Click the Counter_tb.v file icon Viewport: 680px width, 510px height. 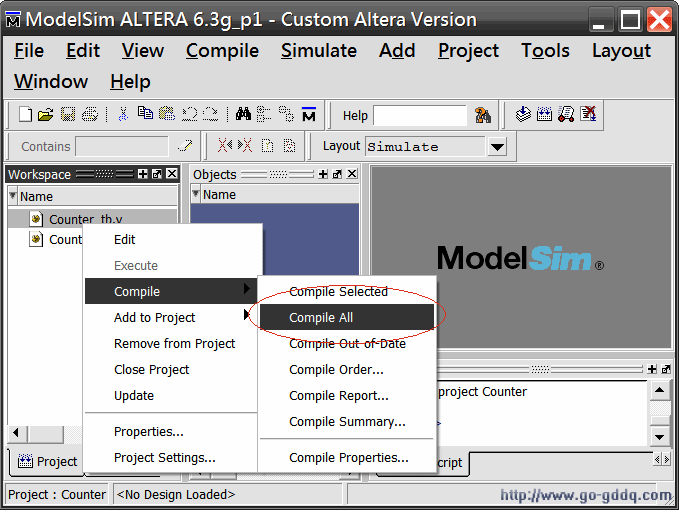point(36,219)
